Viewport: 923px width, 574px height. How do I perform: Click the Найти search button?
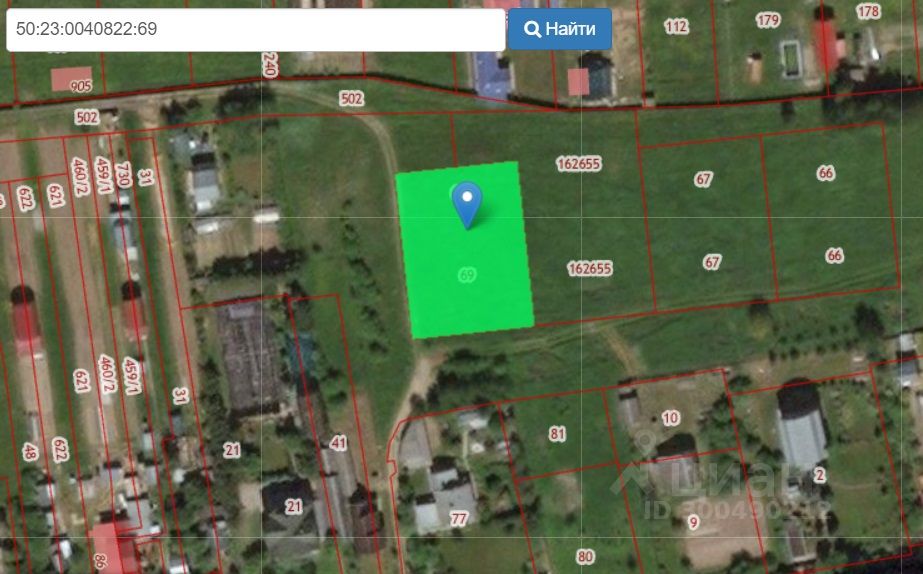[x=560, y=29]
